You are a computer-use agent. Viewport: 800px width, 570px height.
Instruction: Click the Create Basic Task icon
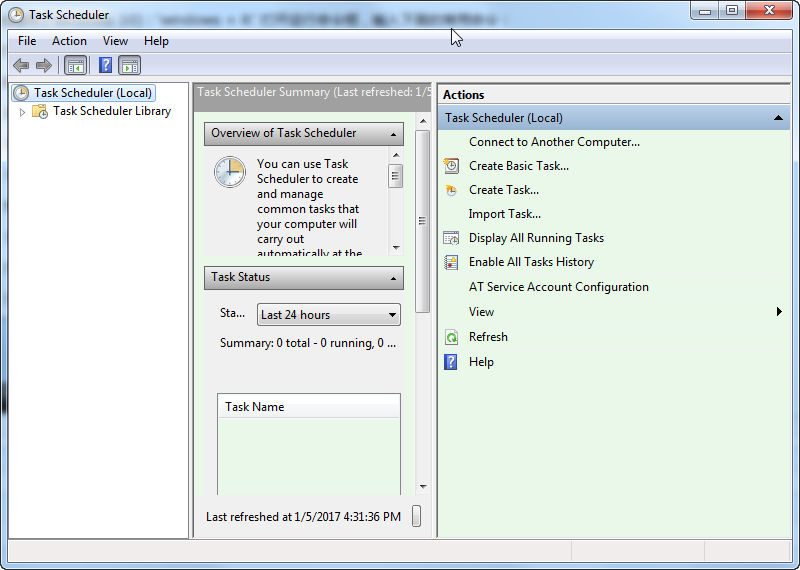click(x=451, y=166)
